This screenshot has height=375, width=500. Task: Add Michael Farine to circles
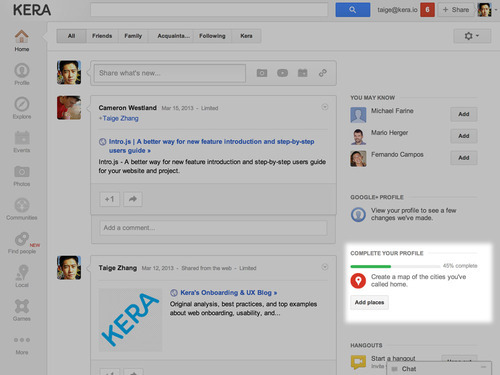[x=464, y=114]
